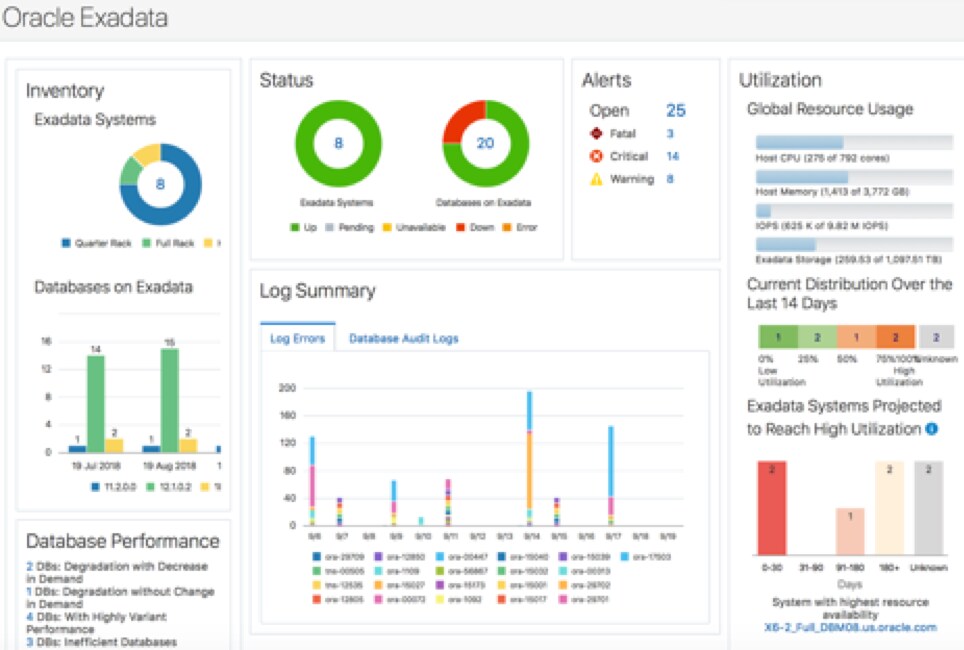The height and width of the screenshot is (650, 964).
Task: Click the red Down legend square
Action: pyautogui.click(x=460, y=228)
